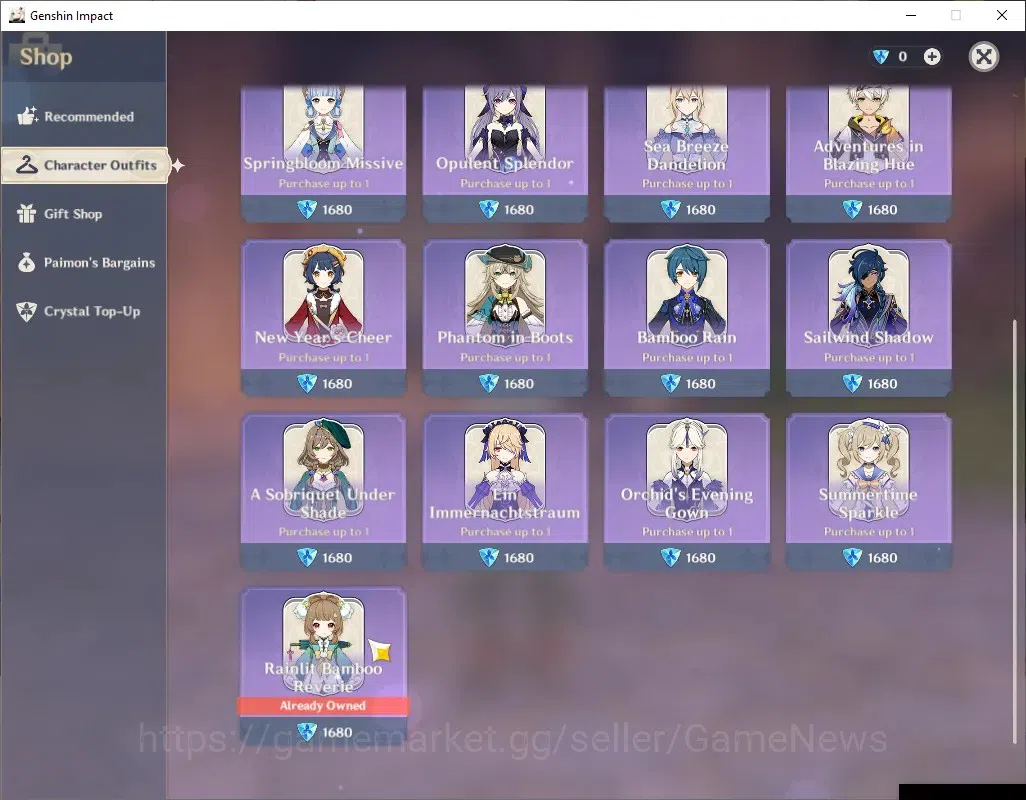The width and height of the screenshot is (1026, 800).
Task: Click the 1680 price of Sea Breeze Dandelion
Action: coord(701,210)
